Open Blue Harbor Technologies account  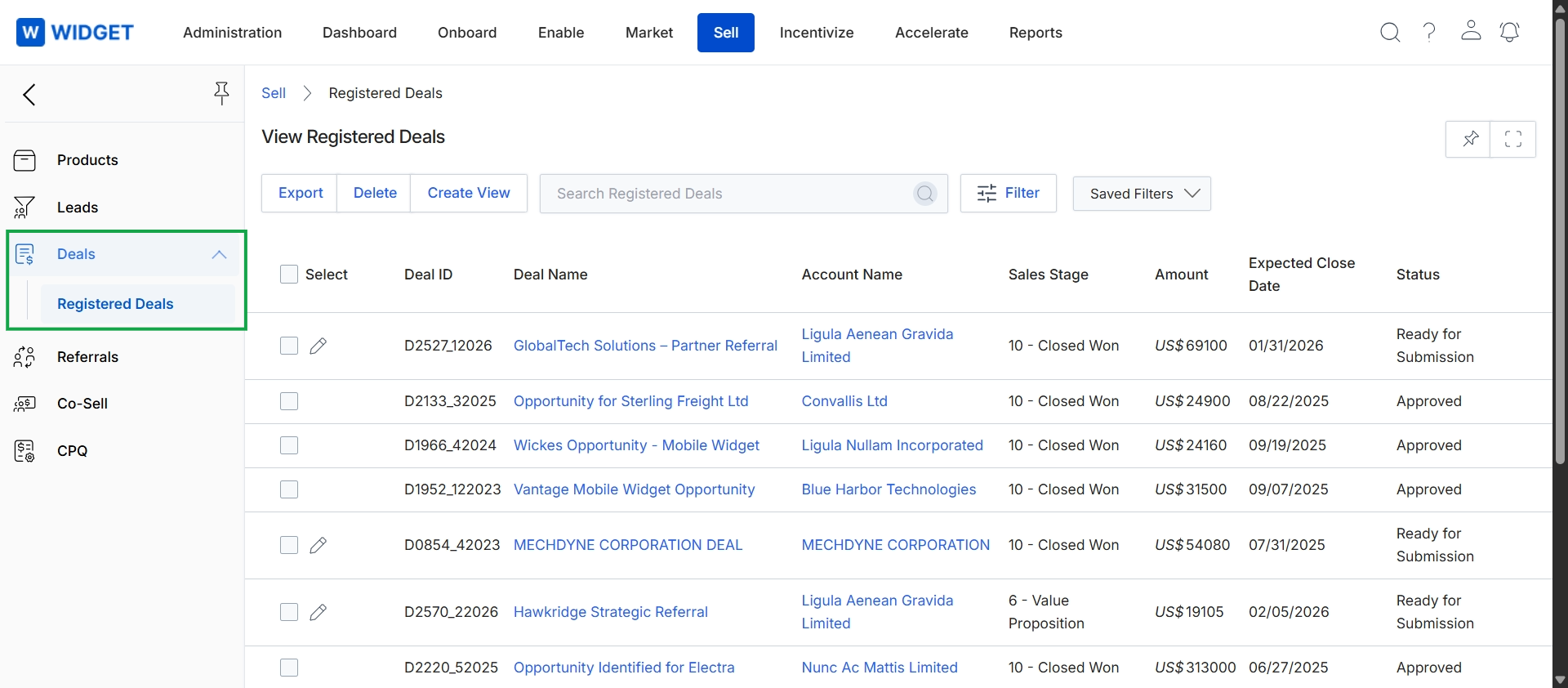(x=889, y=489)
